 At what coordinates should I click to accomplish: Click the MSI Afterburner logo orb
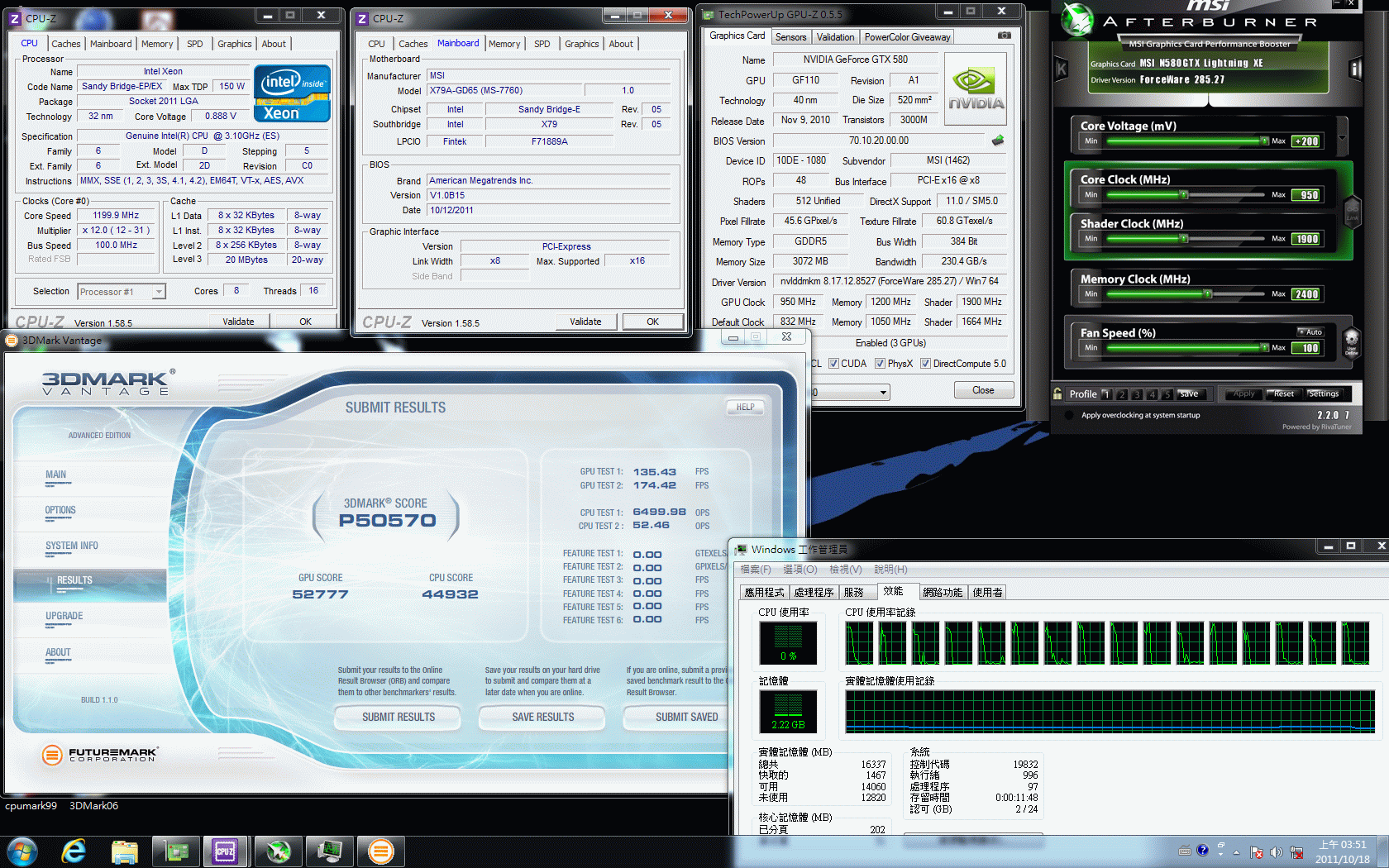1078,20
